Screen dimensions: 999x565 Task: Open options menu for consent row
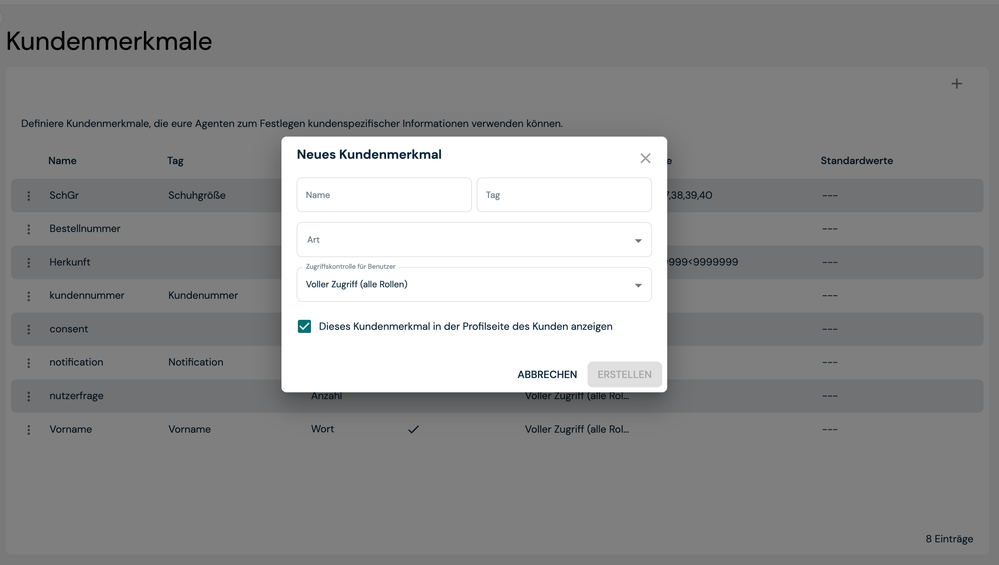point(29,329)
